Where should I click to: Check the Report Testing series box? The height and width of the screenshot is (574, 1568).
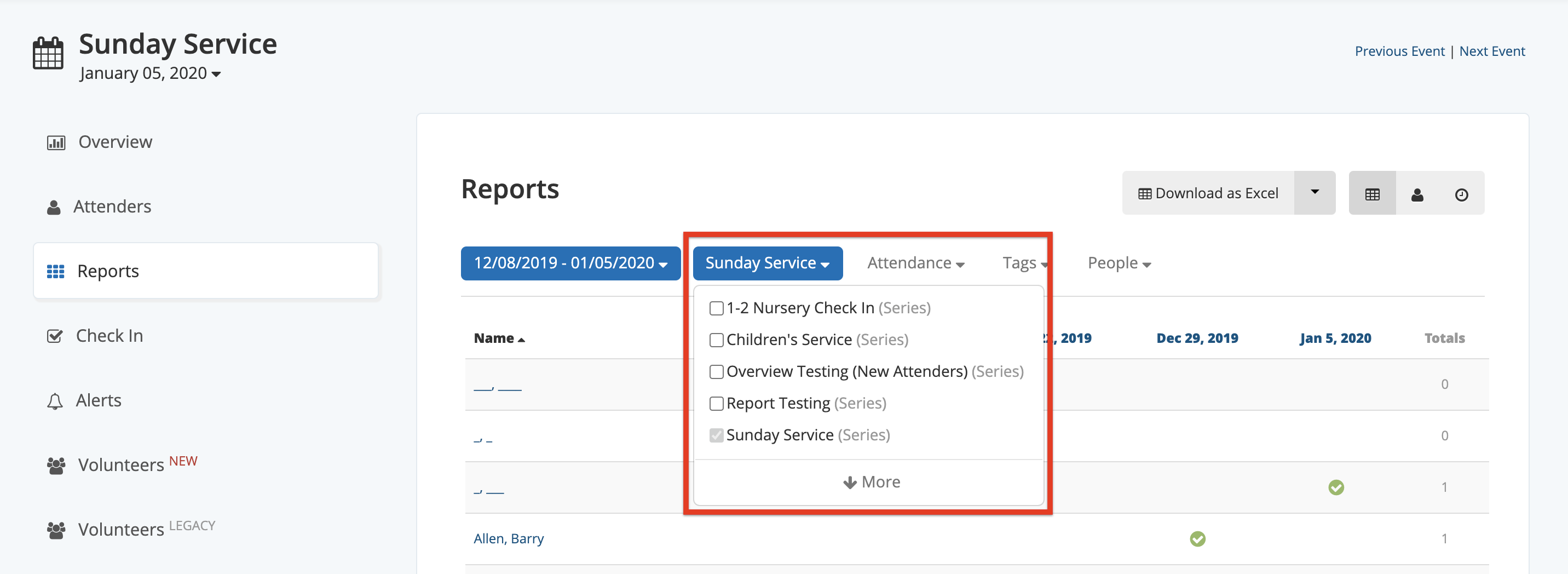click(717, 404)
